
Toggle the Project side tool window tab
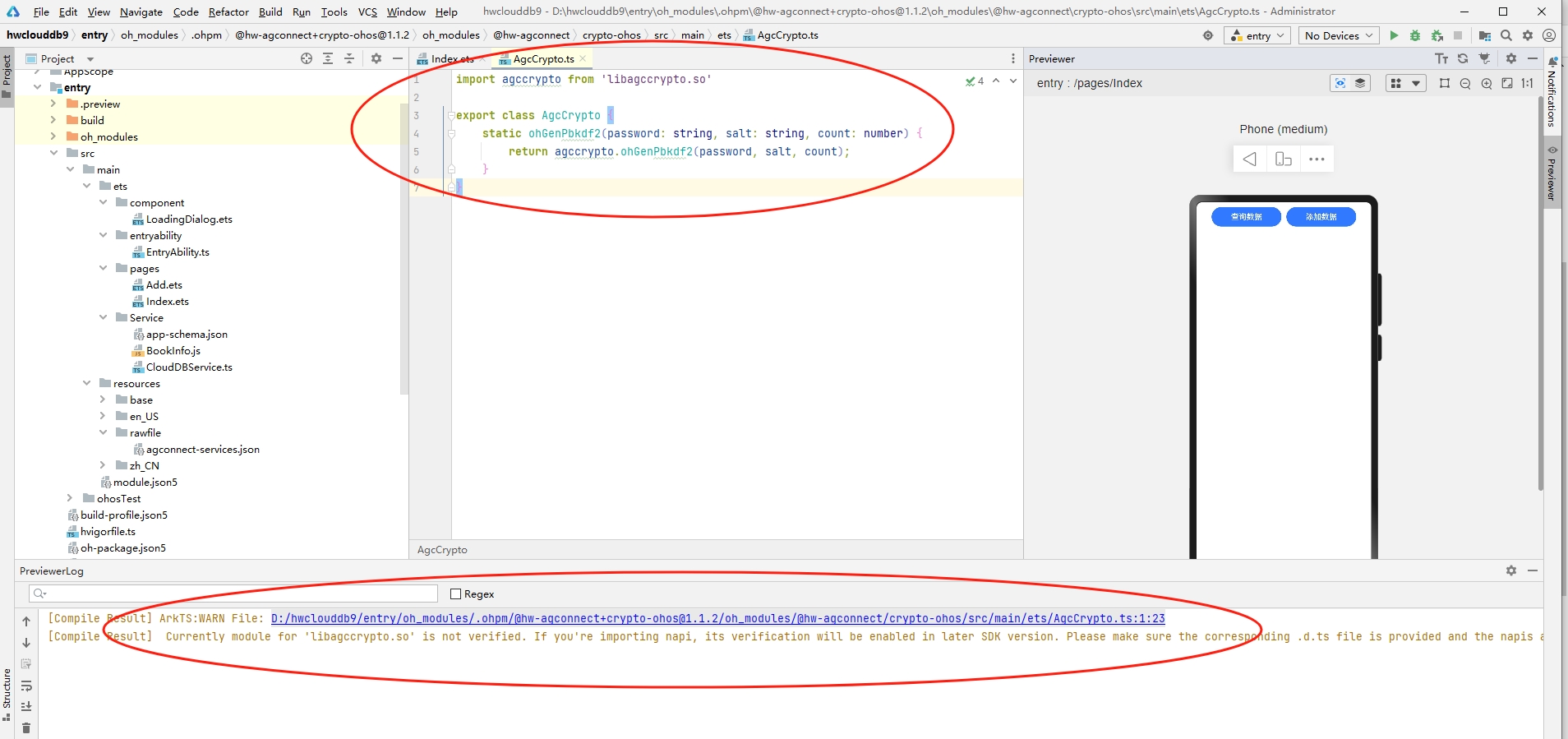tap(7, 76)
